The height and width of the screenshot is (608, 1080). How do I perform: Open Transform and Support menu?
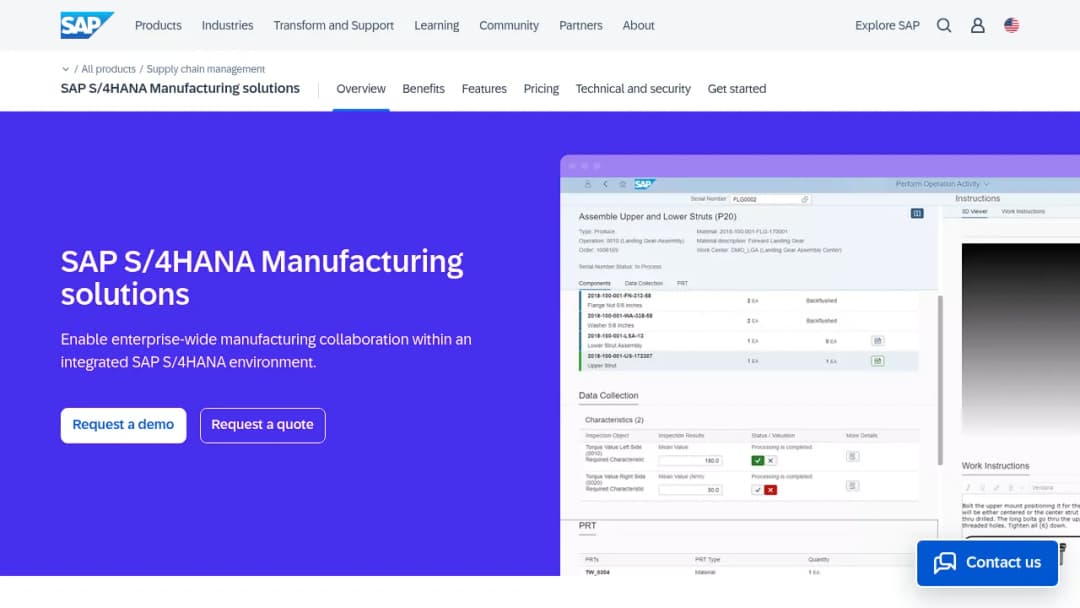[x=333, y=25]
